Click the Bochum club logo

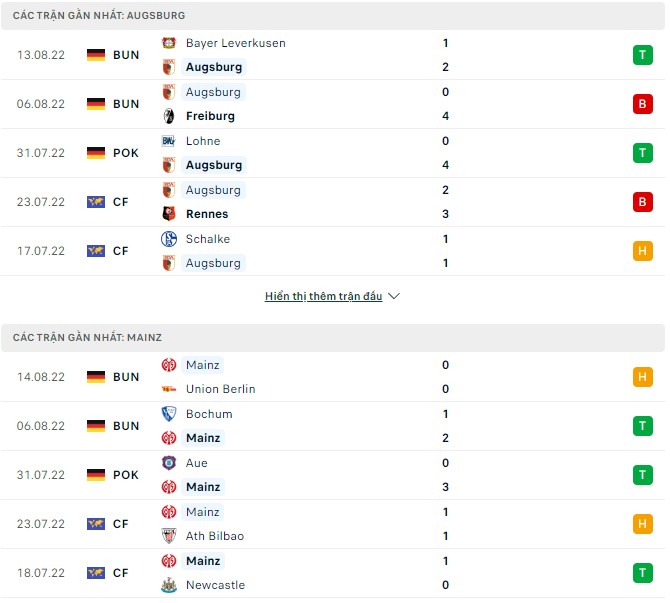click(x=169, y=414)
